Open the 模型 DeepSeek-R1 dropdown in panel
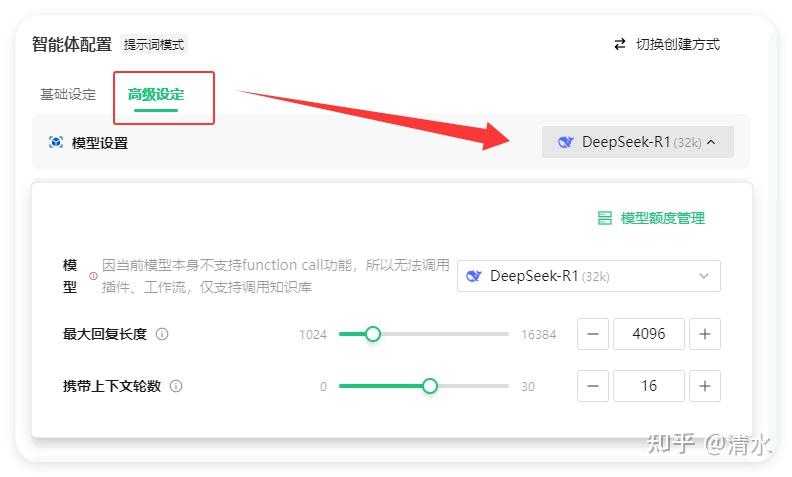The image size is (792, 477). (588, 276)
